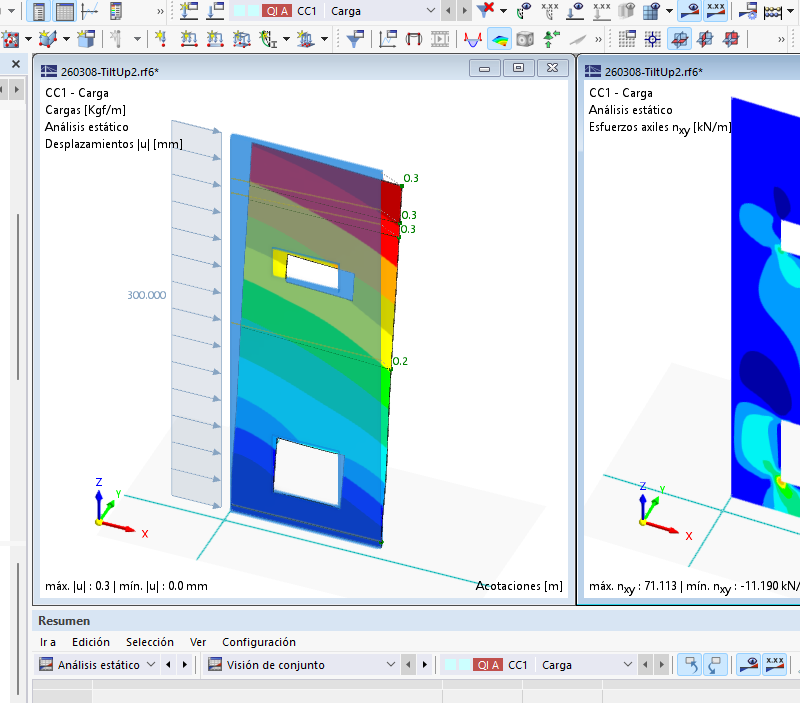Click next arrow after Visión de conjunto
The width and height of the screenshot is (800, 703).
(x=424, y=665)
